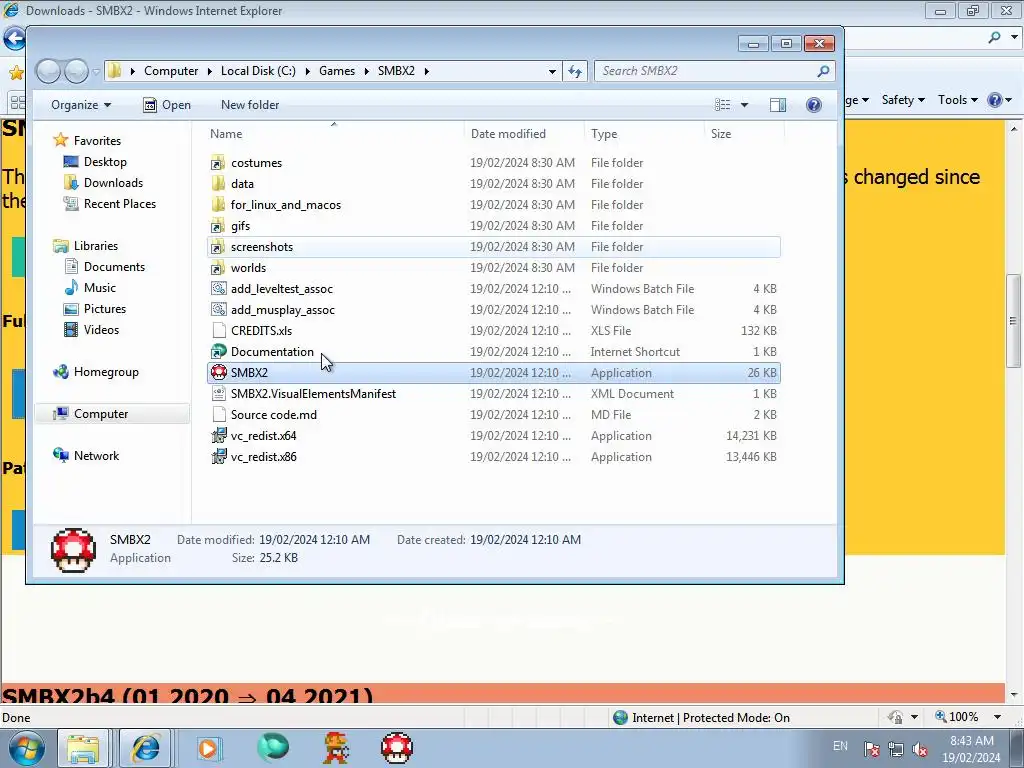
Task: Sort files by Type column header
Action: pos(645,134)
